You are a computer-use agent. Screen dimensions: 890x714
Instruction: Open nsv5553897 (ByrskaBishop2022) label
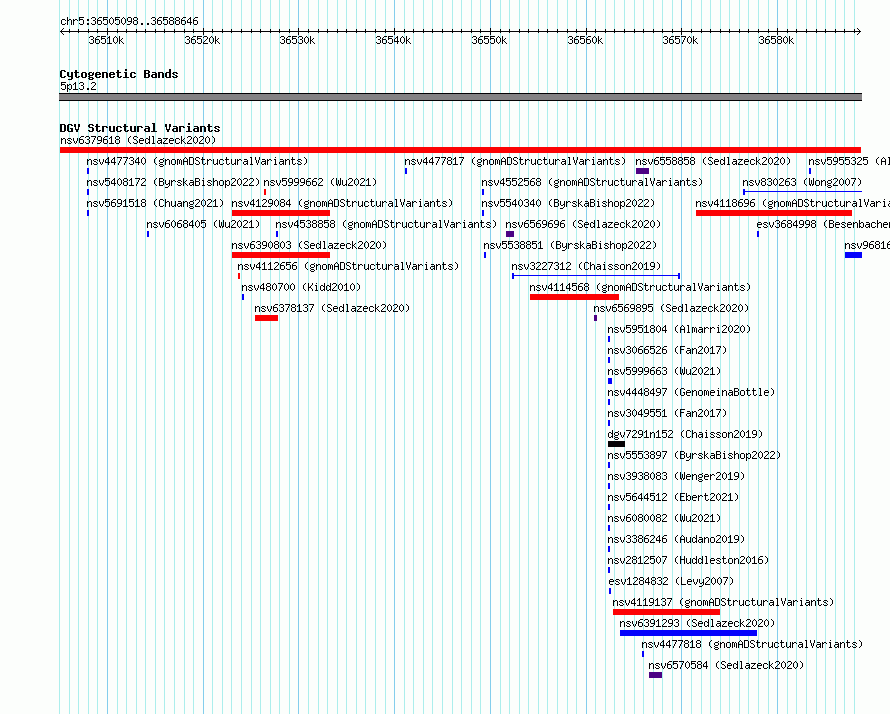click(x=694, y=455)
